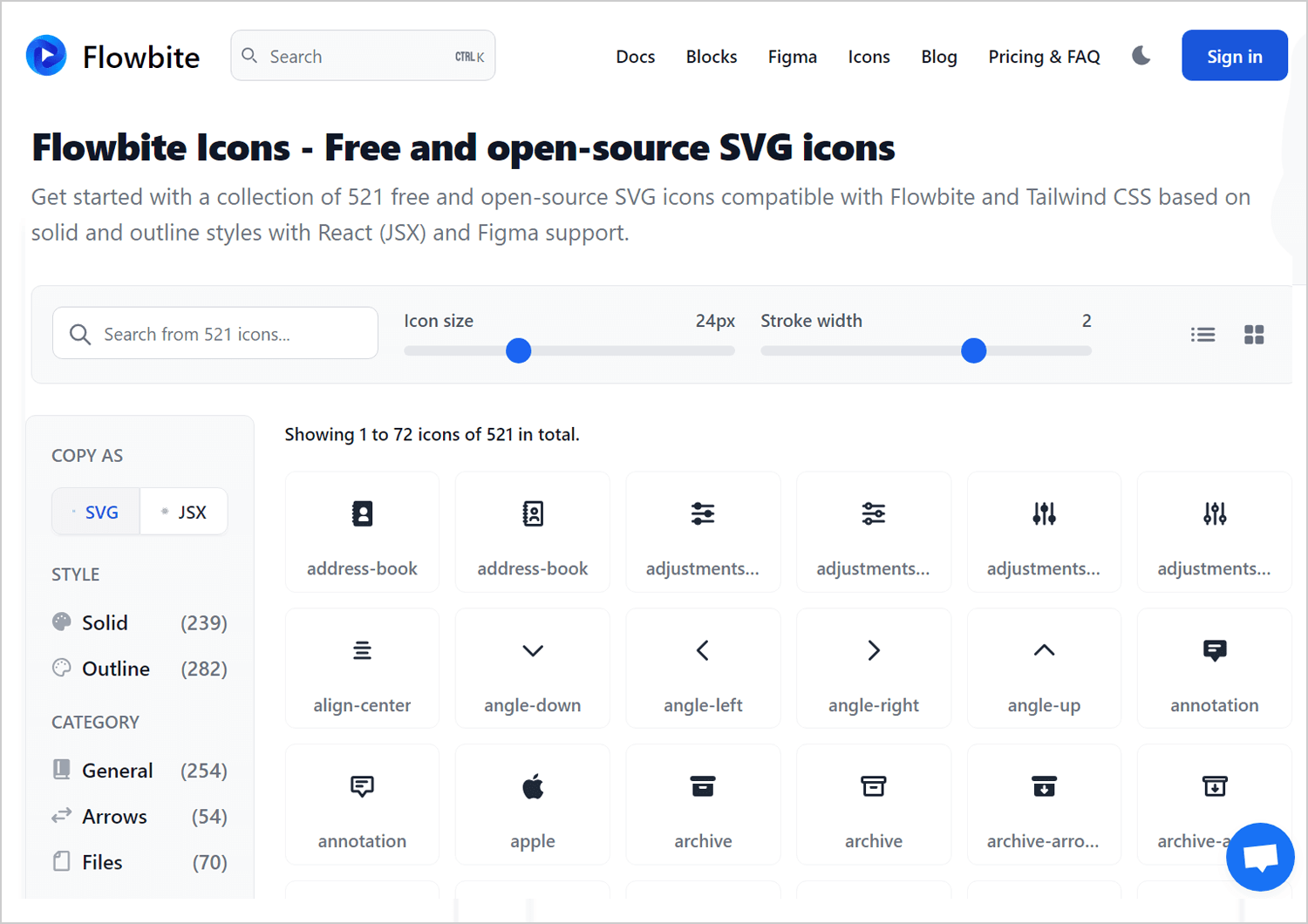Click the Flowbite Icons page heading
Screen dimensions: 1308x924
tap(463, 147)
